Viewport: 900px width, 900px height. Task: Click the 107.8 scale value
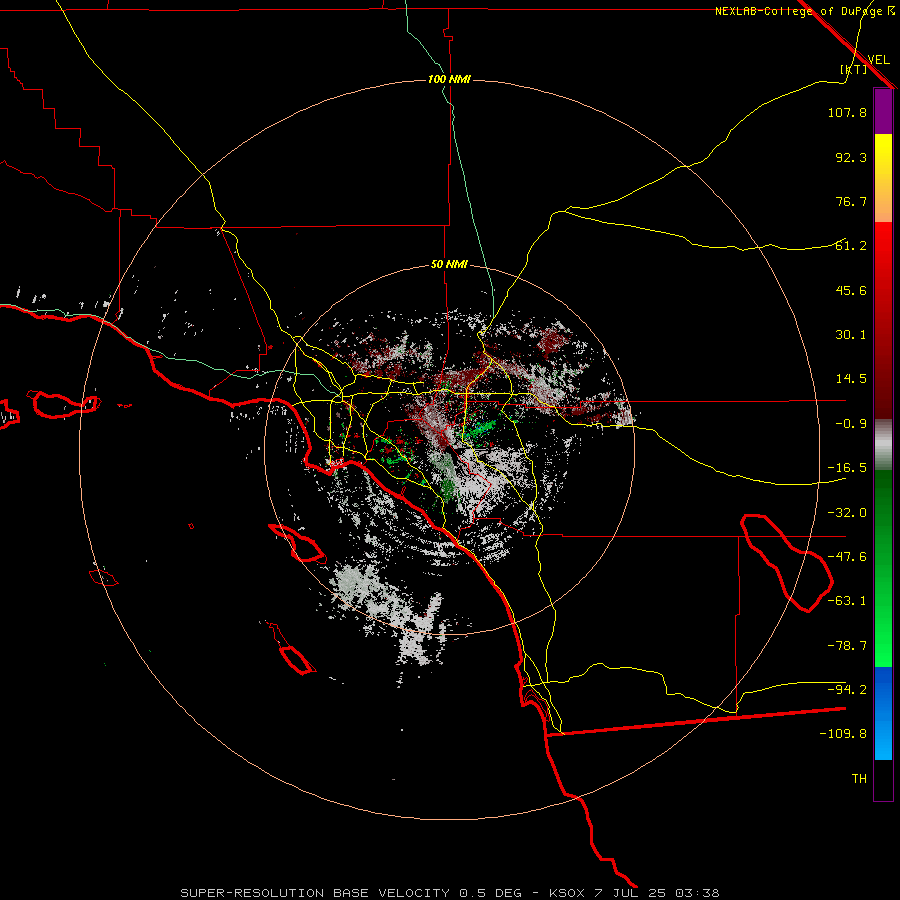[x=847, y=112]
